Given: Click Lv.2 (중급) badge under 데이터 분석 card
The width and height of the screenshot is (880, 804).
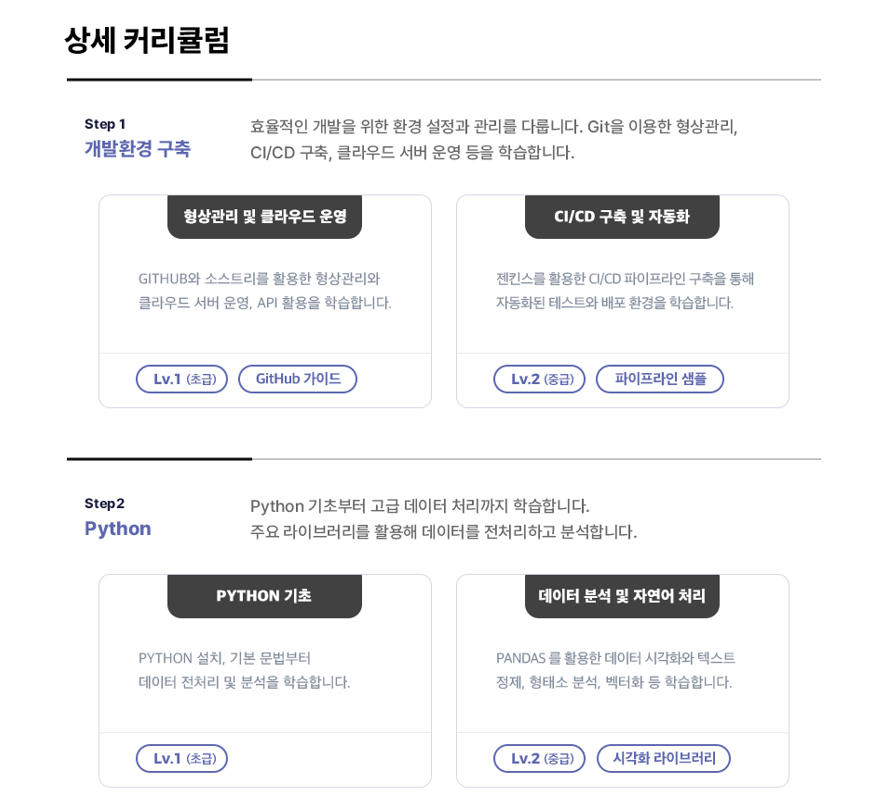Looking at the screenshot, I should tap(539, 758).
